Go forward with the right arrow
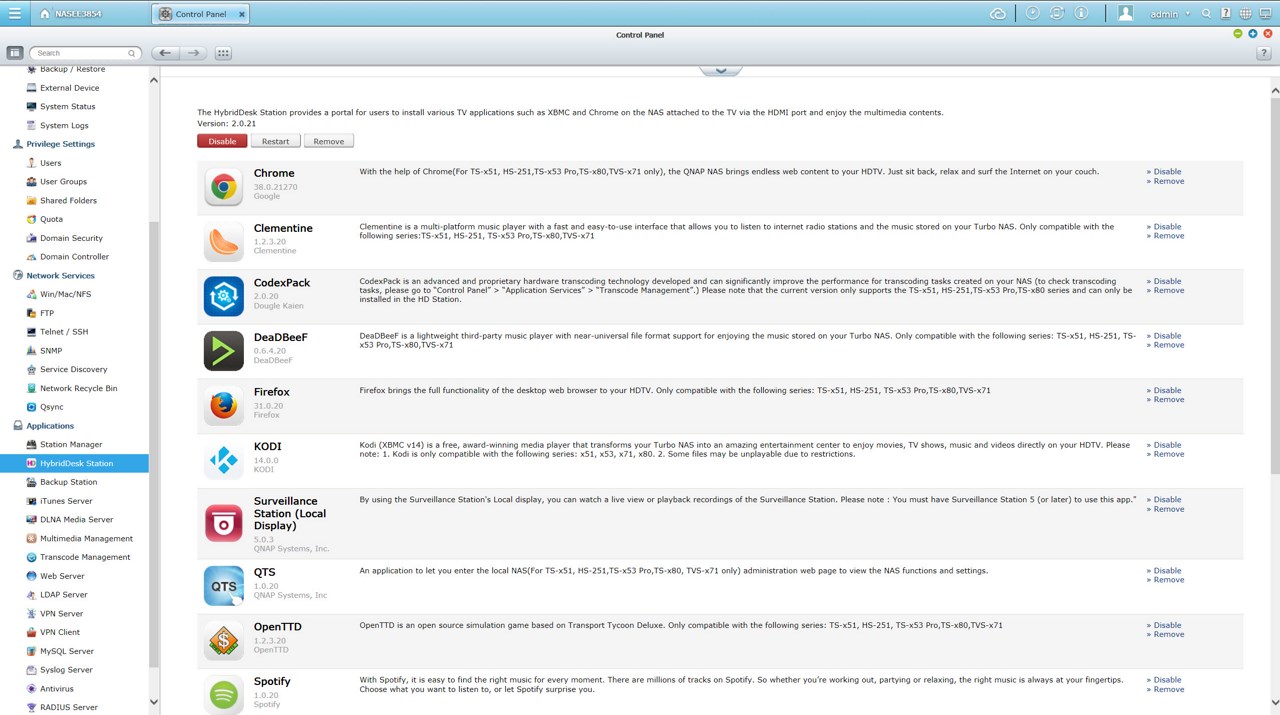 pos(194,53)
